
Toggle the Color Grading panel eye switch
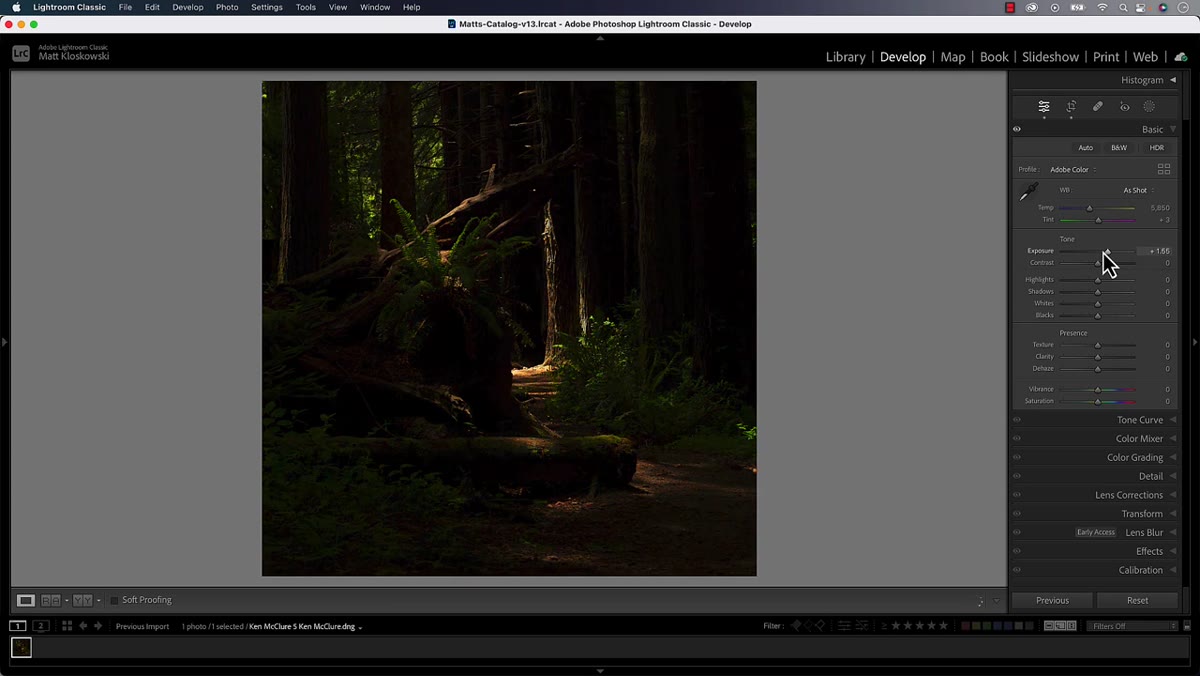point(1017,457)
